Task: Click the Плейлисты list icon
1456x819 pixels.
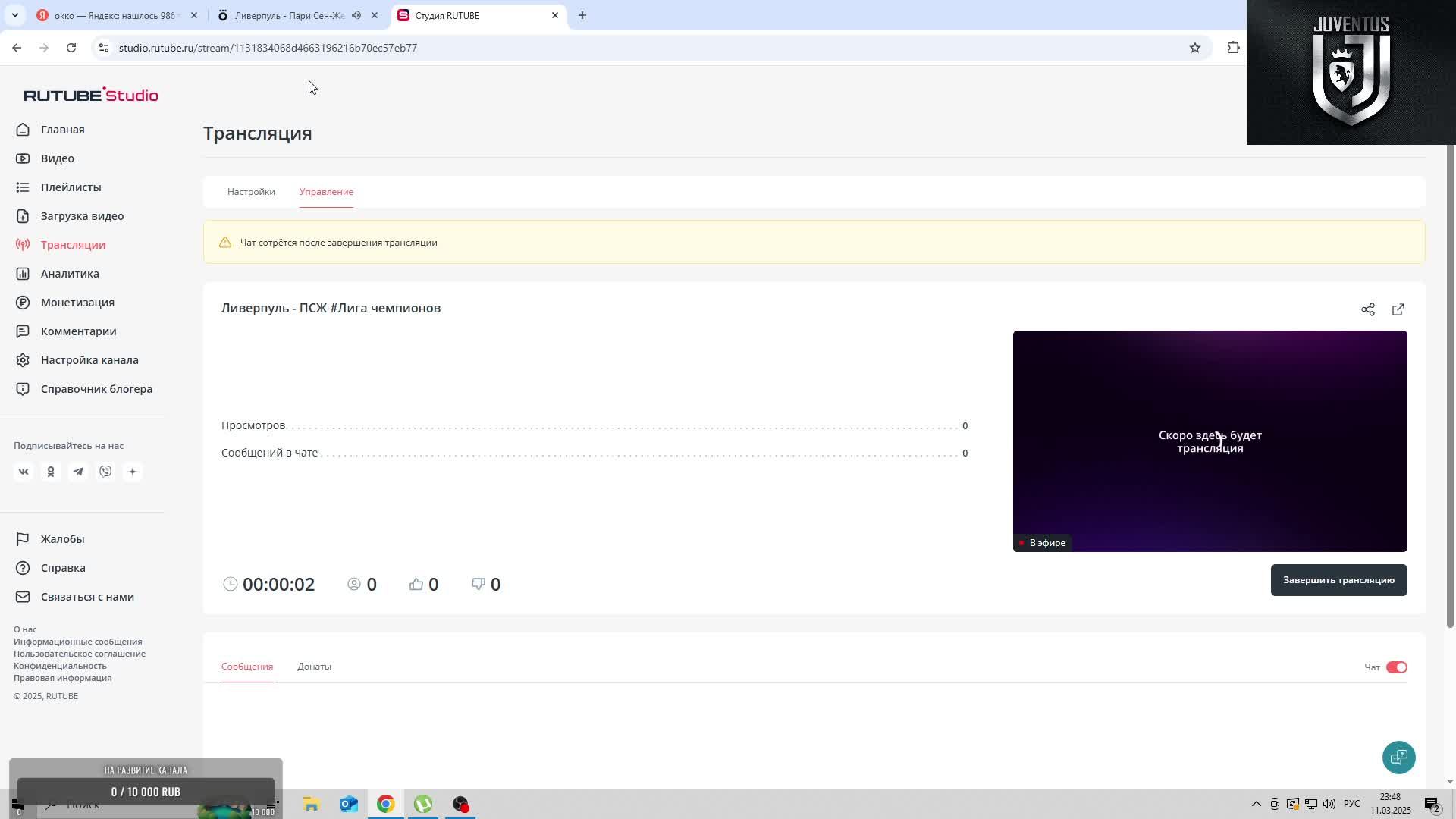Action: click(23, 187)
